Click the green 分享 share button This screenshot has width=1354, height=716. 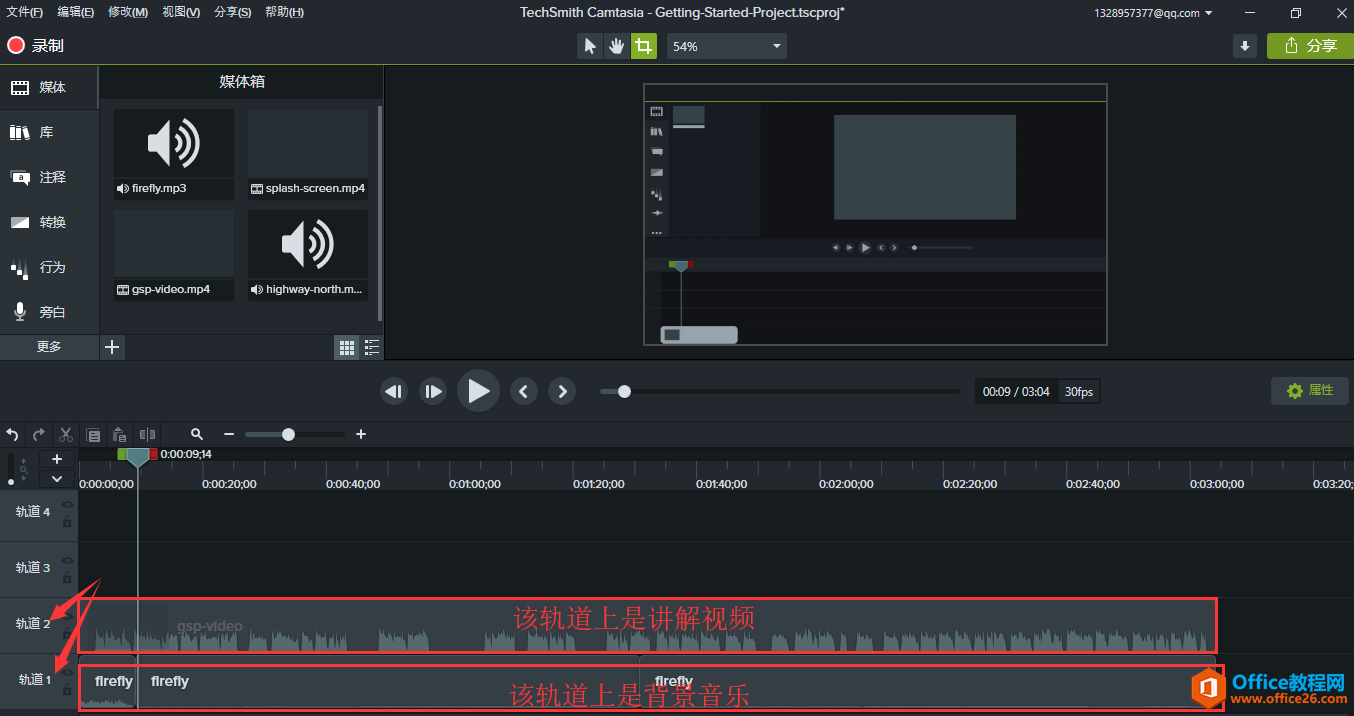tap(1310, 46)
